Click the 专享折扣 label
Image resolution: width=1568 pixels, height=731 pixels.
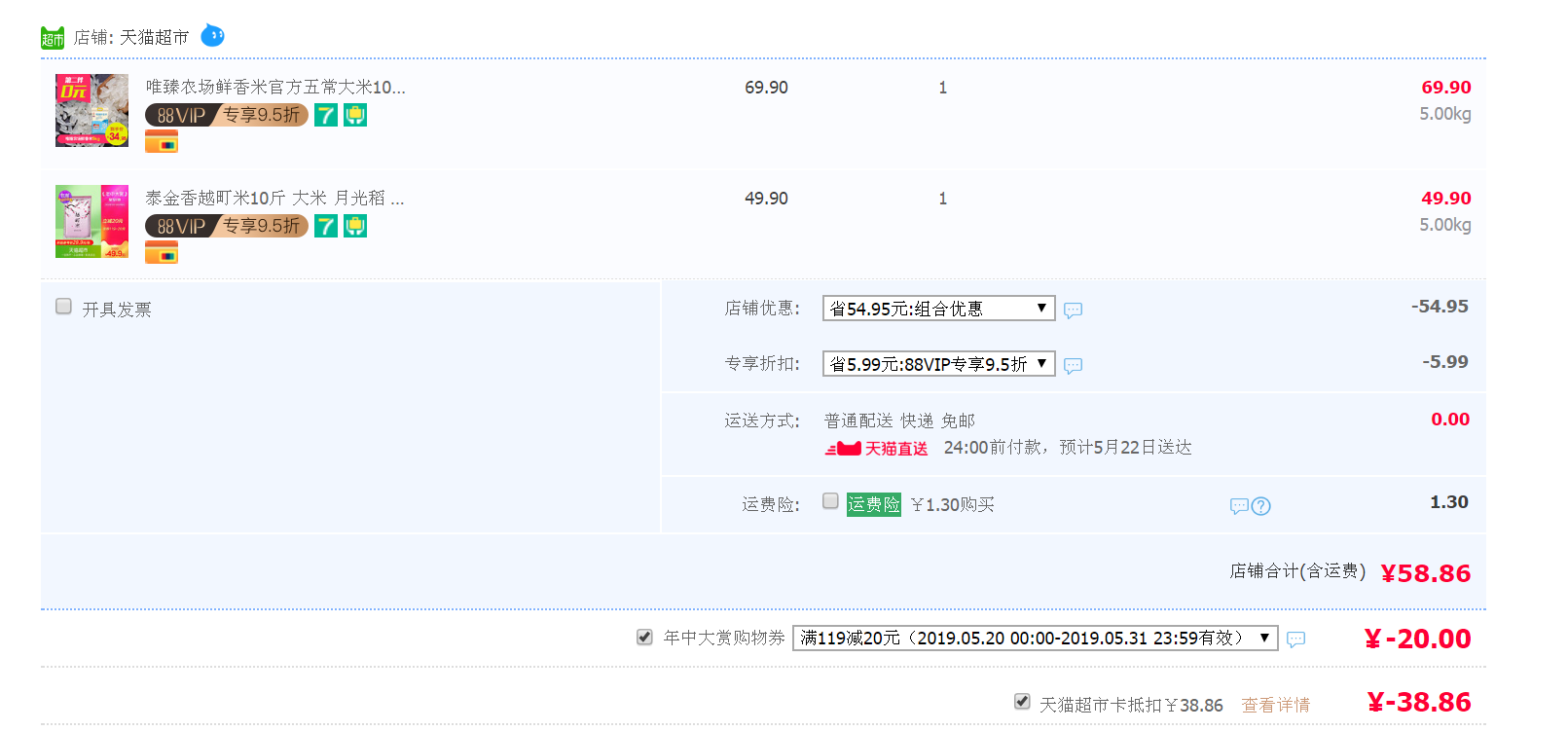762,364
